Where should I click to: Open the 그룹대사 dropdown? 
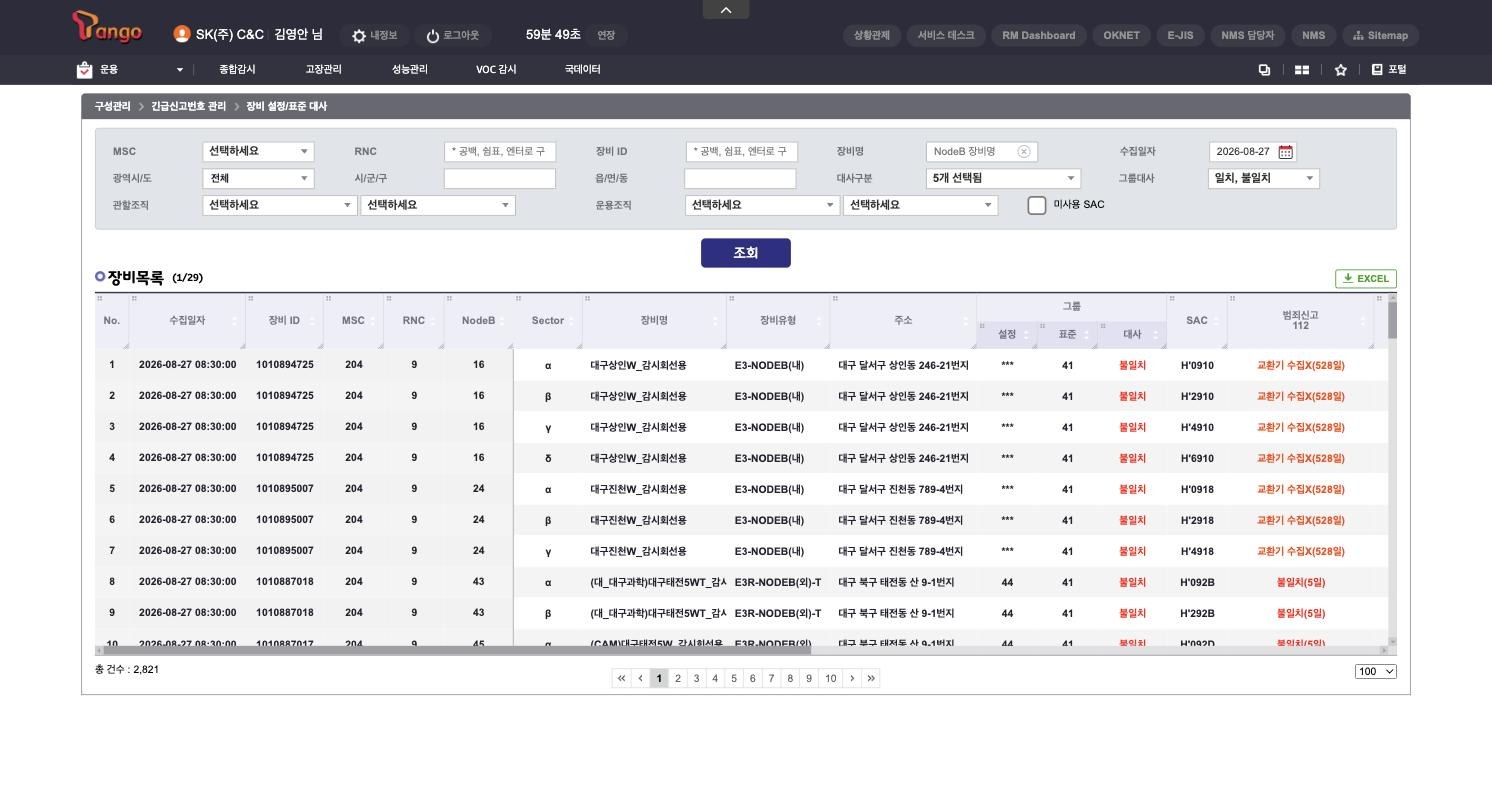(1264, 179)
